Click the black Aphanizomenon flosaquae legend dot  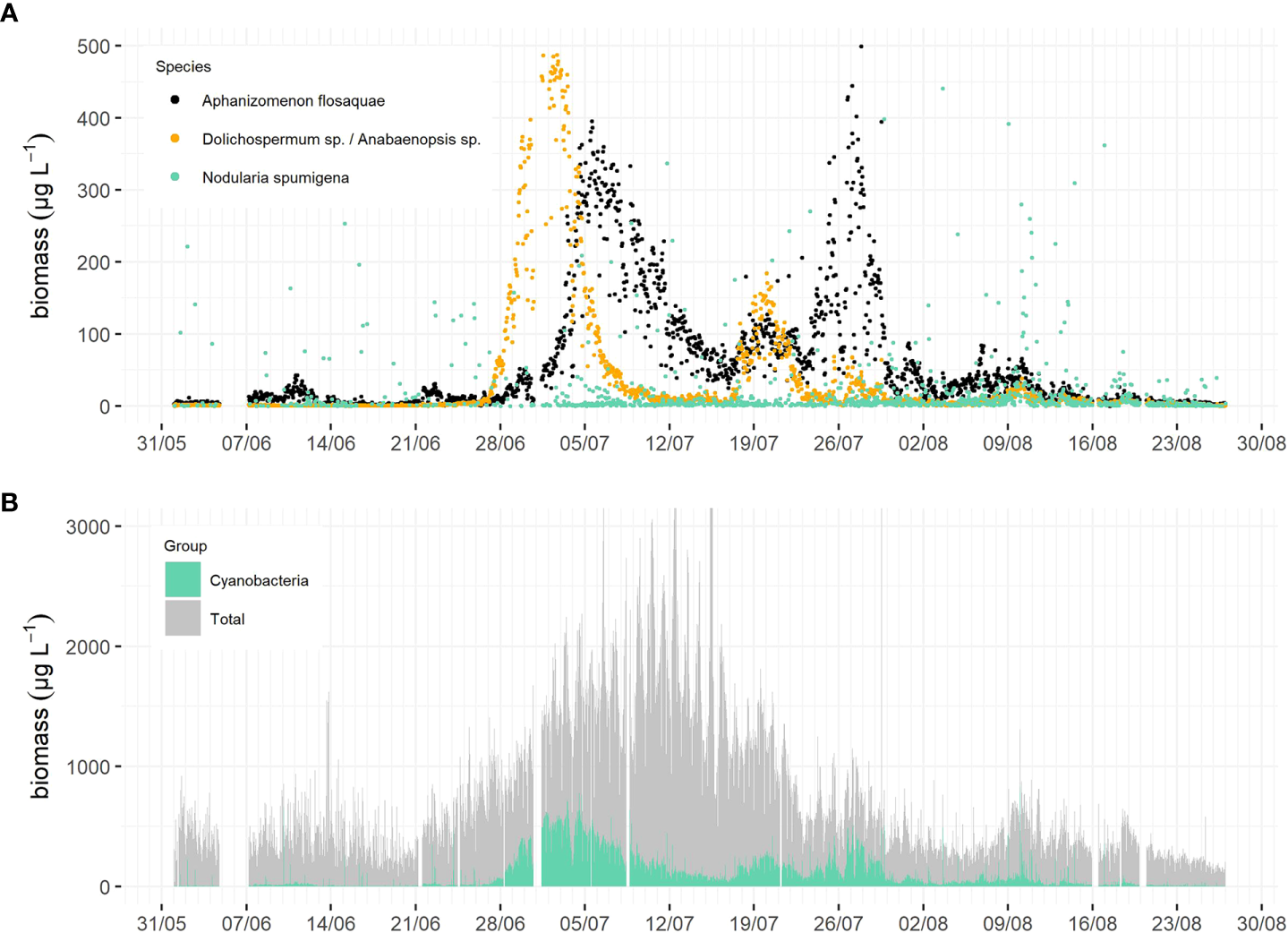[x=175, y=100]
